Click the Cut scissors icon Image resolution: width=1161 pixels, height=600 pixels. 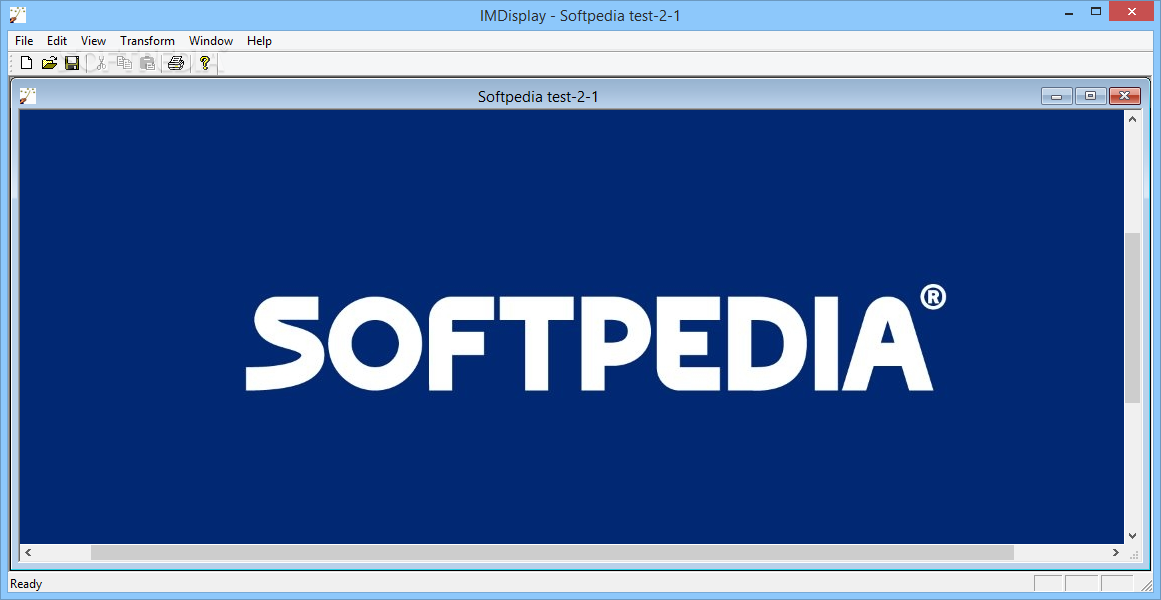101,63
